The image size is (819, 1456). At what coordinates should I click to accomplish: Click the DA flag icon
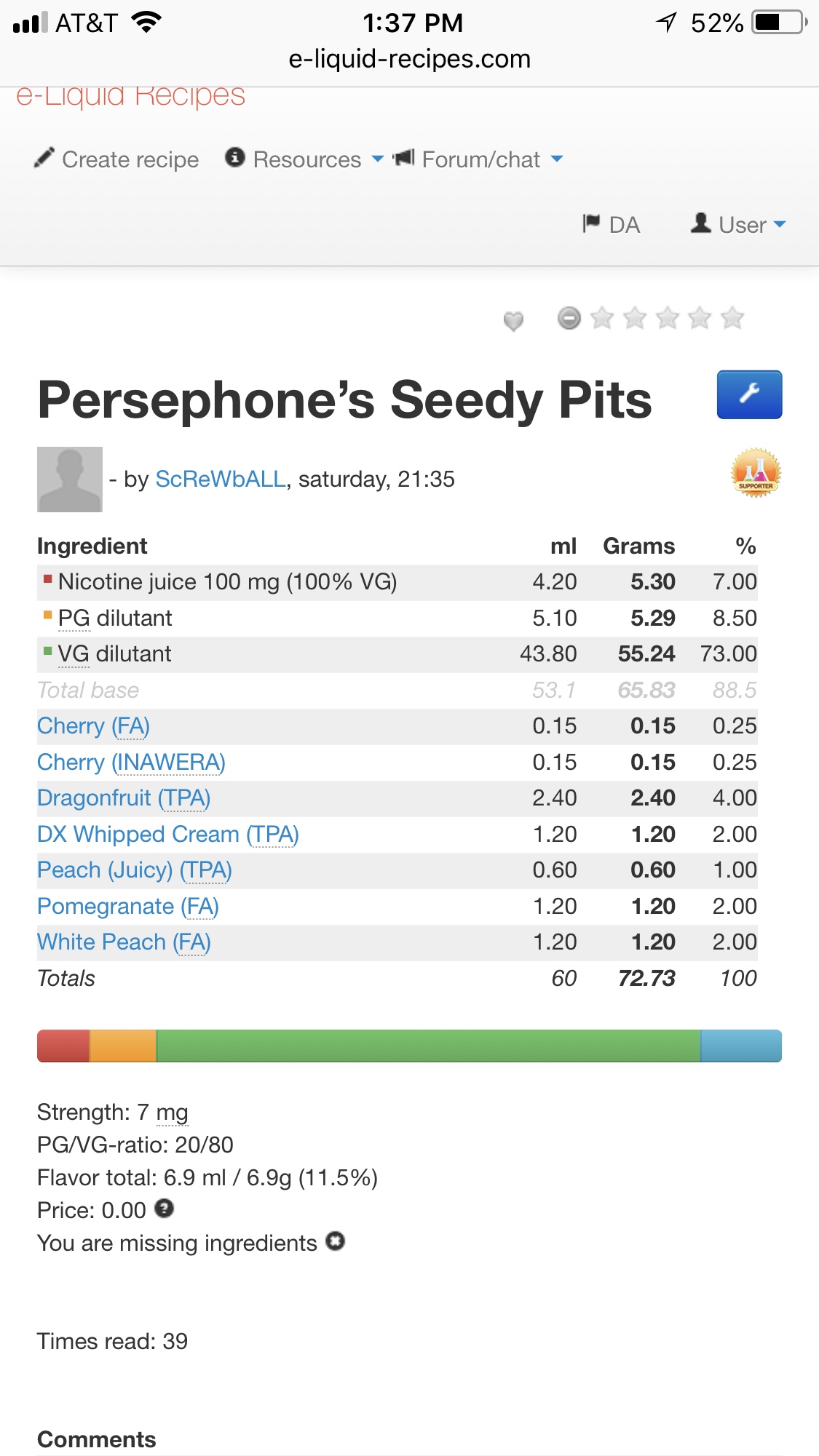click(591, 223)
